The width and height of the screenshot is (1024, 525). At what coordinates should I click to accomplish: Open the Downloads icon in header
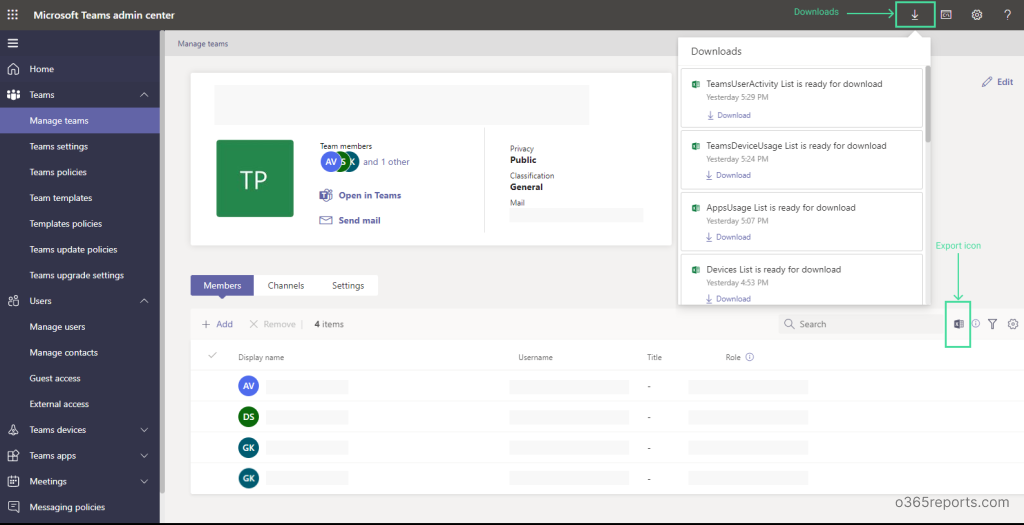[915, 15]
